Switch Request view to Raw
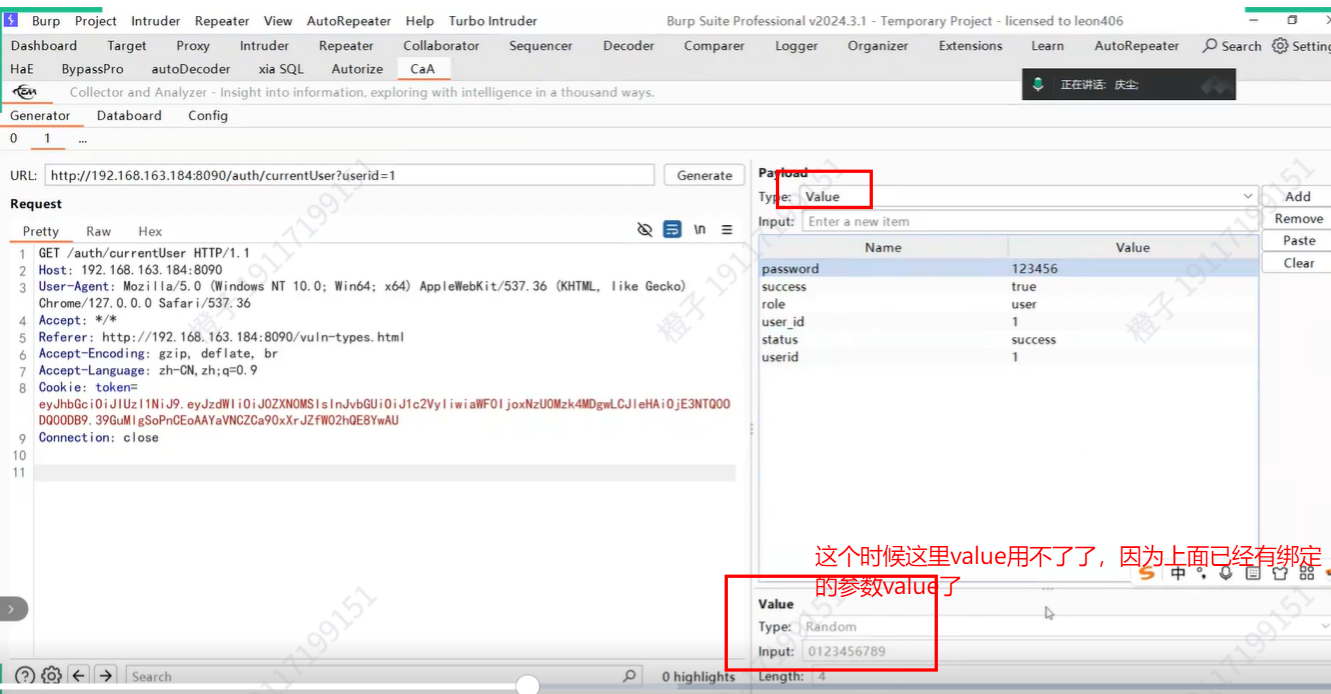 click(x=98, y=231)
